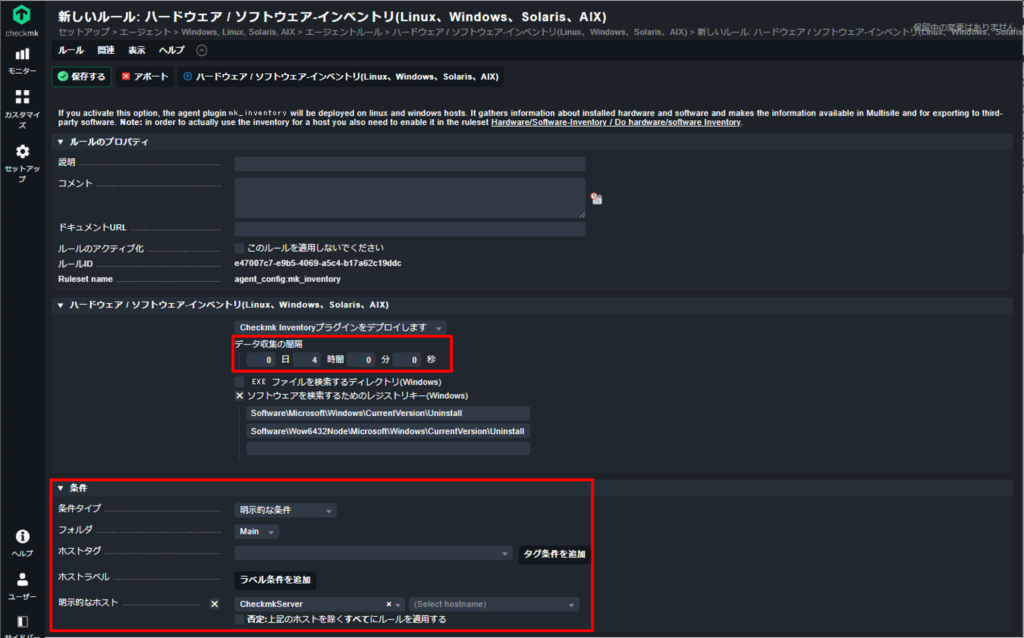Click the アボート abort button
1024x638 pixels.
pyautogui.click(x=145, y=76)
